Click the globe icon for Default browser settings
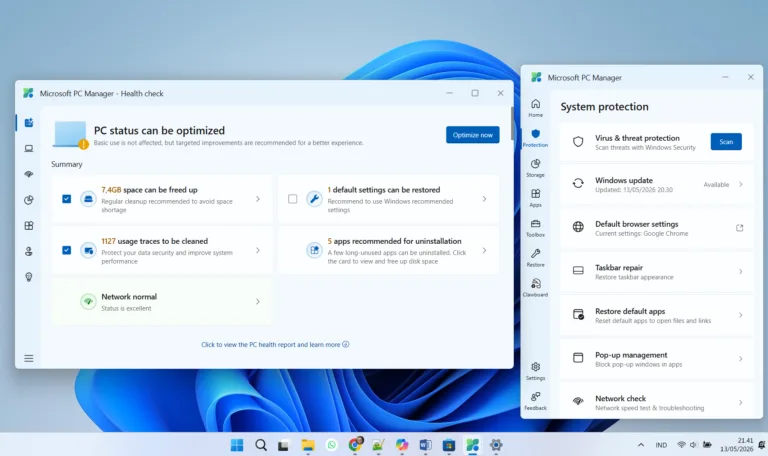 pyautogui.click(x=578, y=227)
